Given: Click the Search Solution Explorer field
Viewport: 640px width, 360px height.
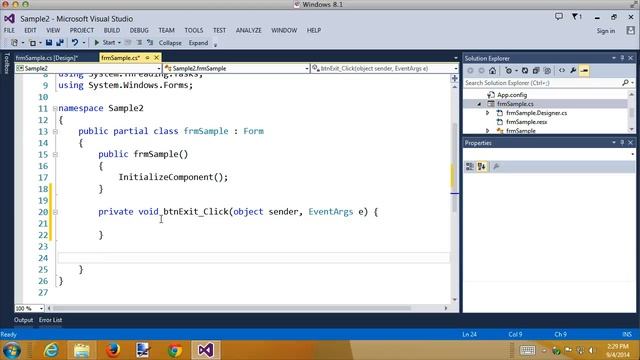Looking at the screenshot, I should pos(543,83).
